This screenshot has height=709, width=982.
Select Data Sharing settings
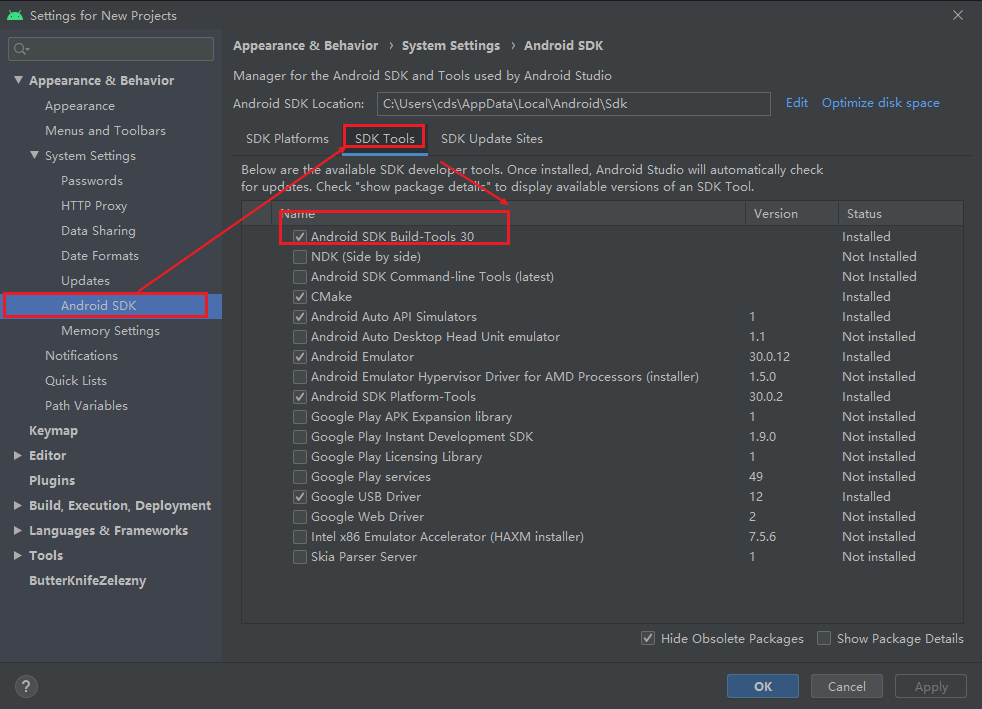[98, 231]
